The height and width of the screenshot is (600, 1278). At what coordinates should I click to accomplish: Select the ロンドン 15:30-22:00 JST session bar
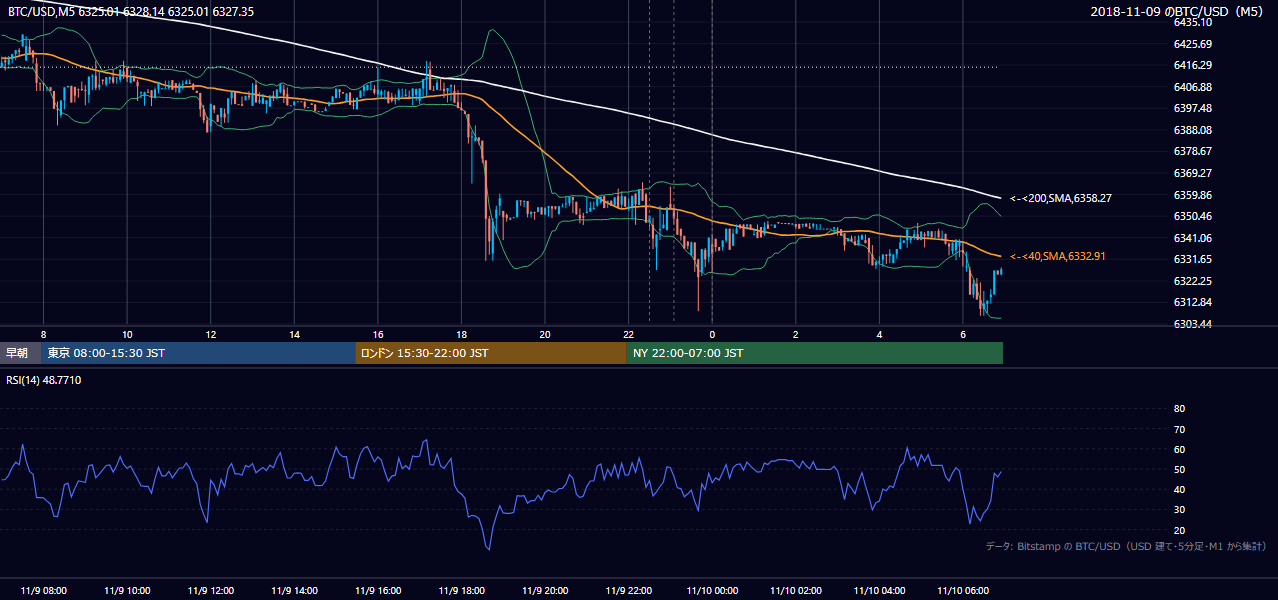point(491,353)
